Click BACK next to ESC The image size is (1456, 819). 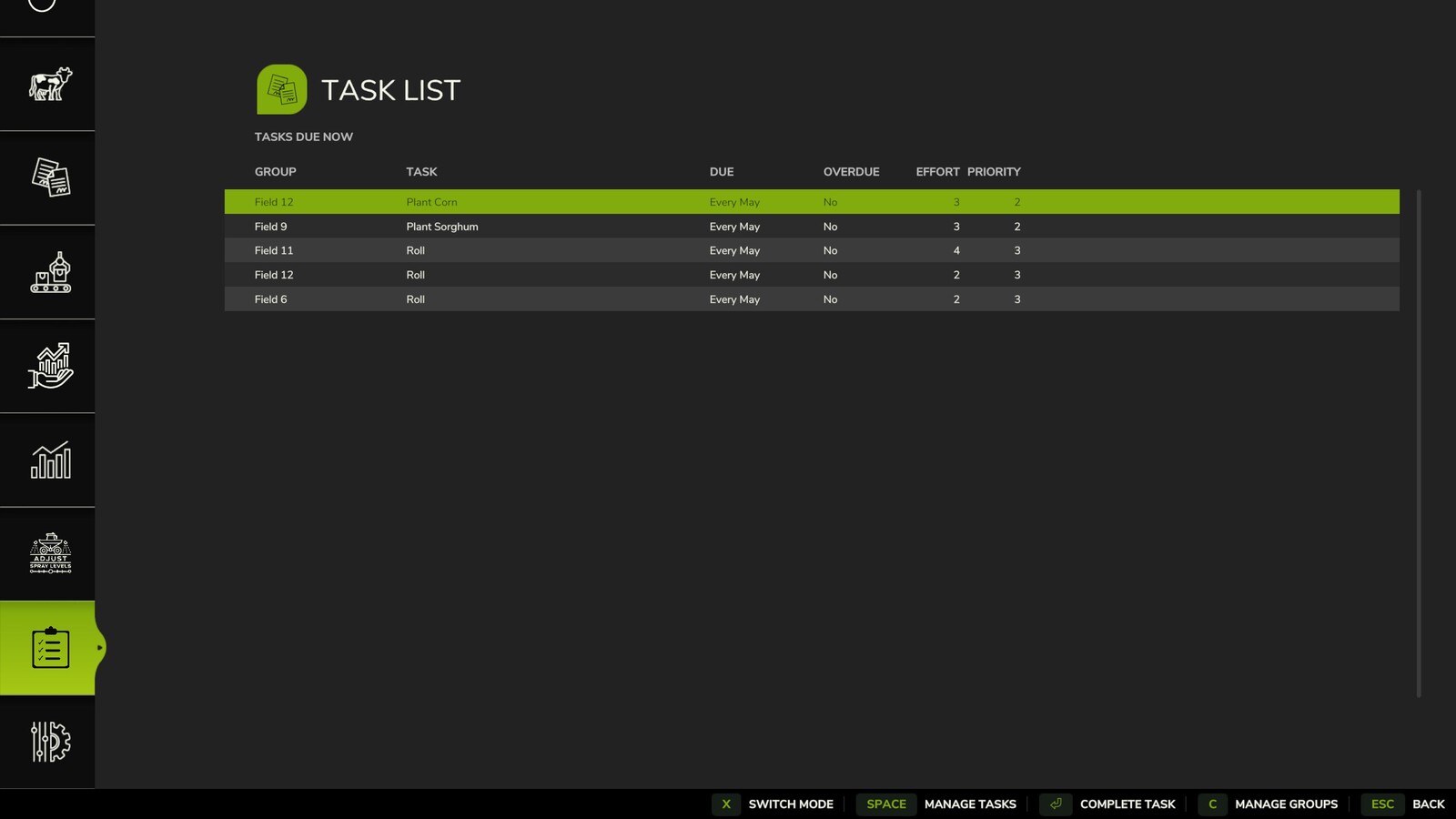(x=1429, y=804)
